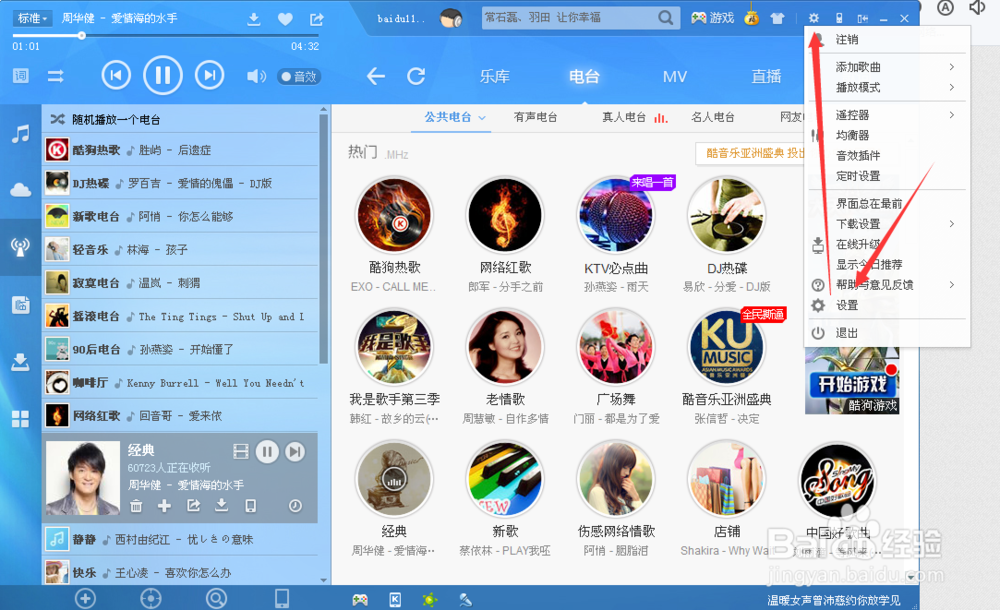The image size is (1000, 610).
Task: Delete 经典 station with trash icon
Action: 136,506
